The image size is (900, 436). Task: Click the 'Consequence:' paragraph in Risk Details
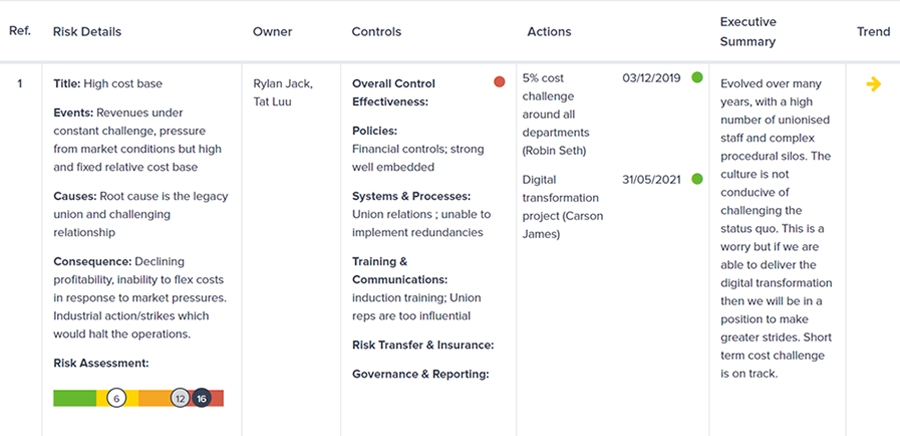[139, 298]
